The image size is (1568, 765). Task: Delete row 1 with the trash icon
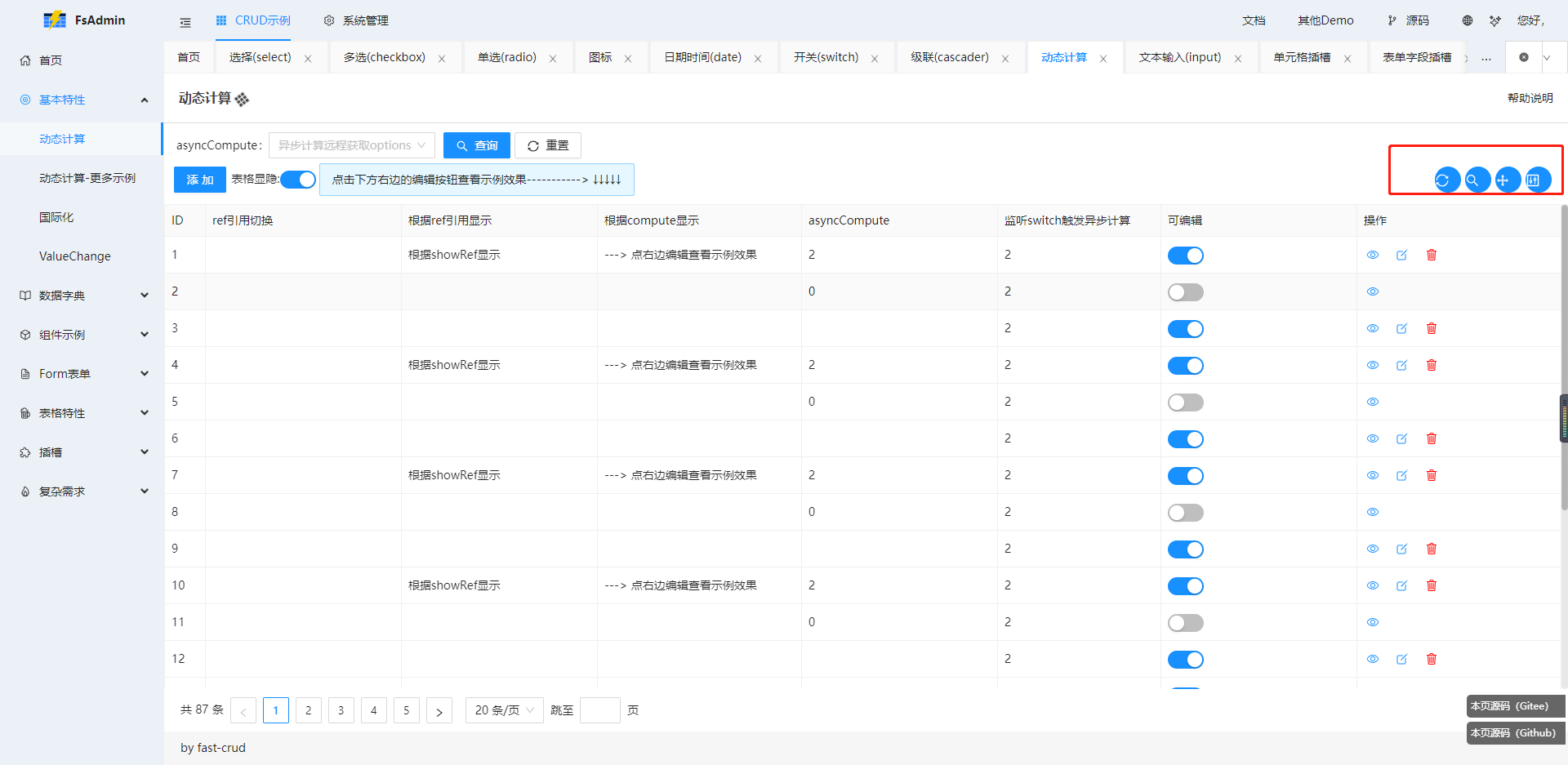1432,255
